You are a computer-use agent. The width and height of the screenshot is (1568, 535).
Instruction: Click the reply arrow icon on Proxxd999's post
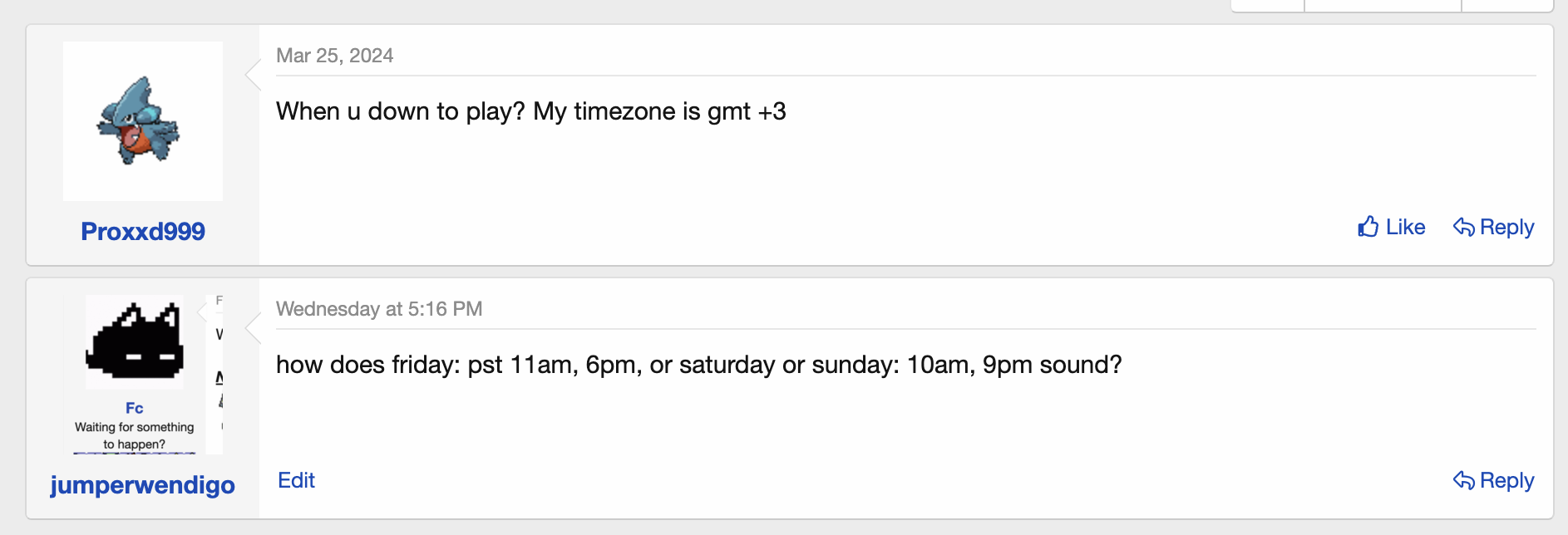1466,227
